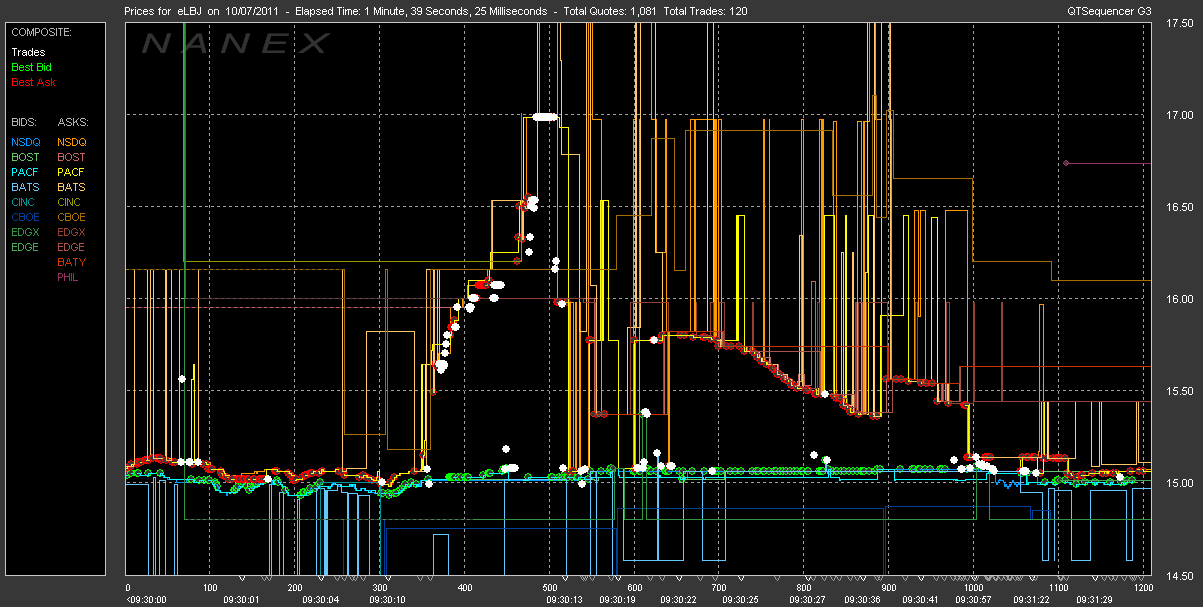
Task: Click the sequence number 700 axis label
Action: point(719,589)
